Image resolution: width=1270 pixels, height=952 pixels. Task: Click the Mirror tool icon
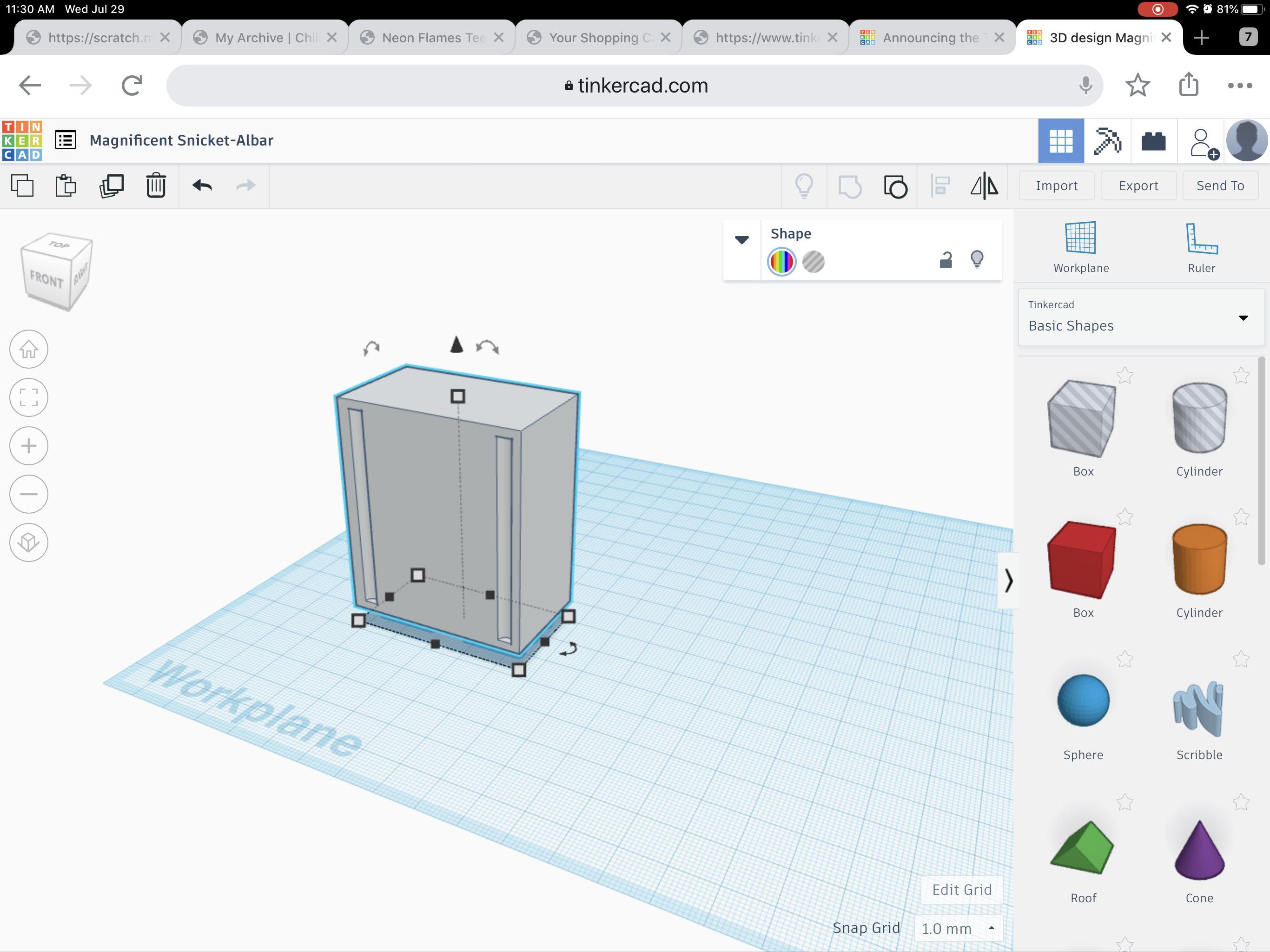[x=984, y=186]
